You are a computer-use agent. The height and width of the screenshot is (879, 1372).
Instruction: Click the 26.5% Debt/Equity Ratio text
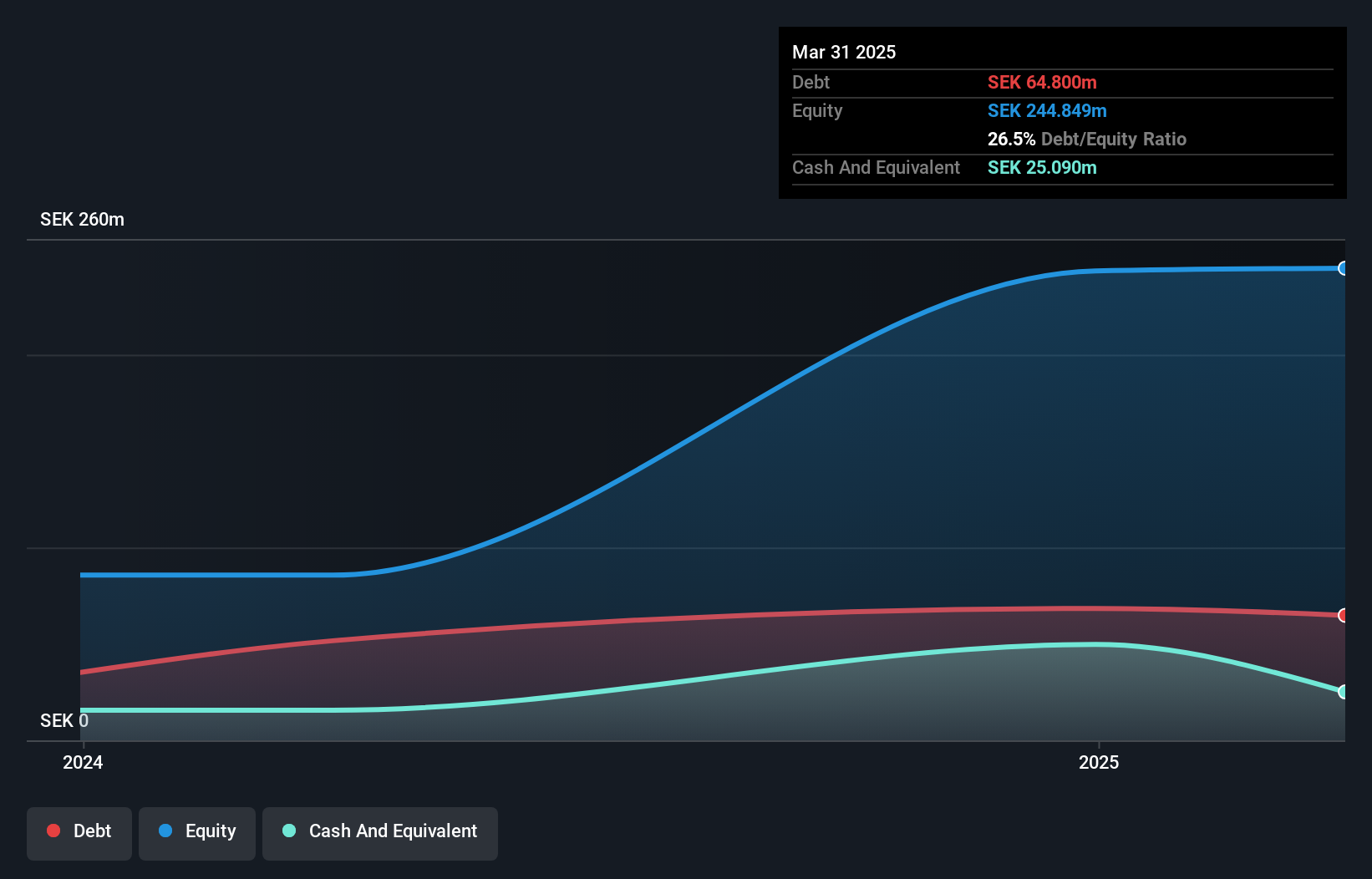pyautogui.click(x=1086, y=139)
